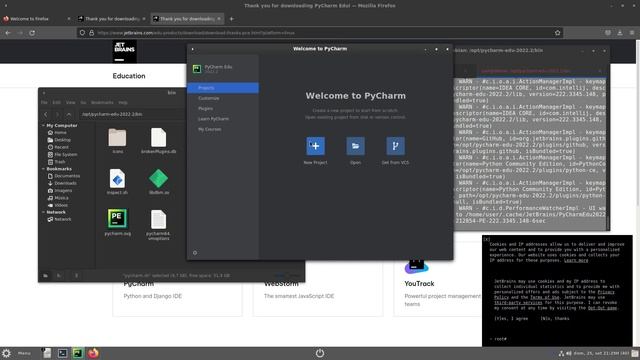Open My Courses in PyCharm sidebar

coord(209,129)
